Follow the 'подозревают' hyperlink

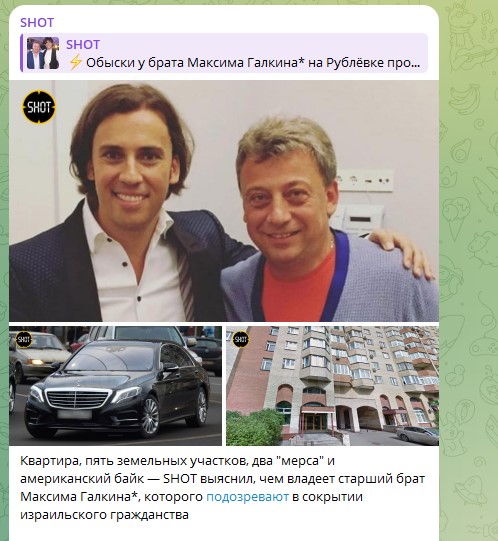[247, 497]
